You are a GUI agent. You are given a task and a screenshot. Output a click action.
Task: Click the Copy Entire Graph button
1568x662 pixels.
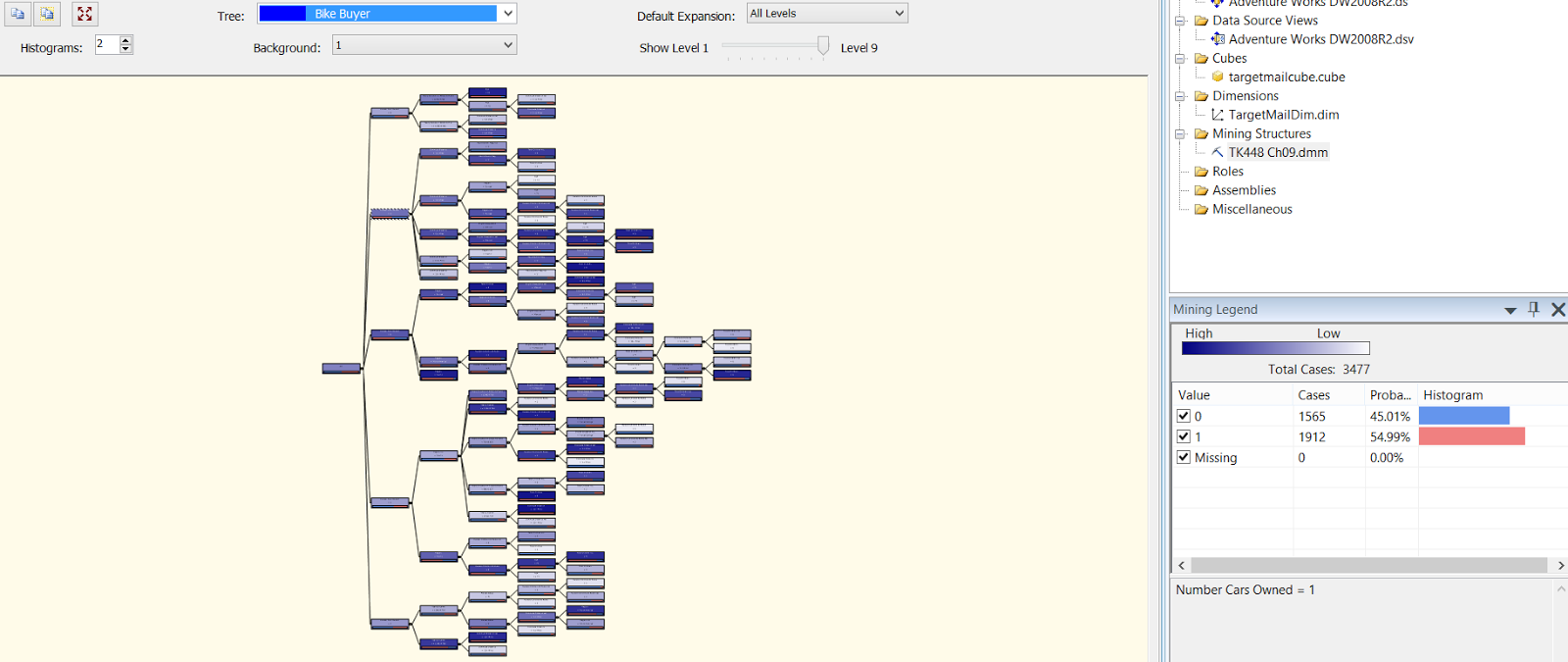click(x=47, y=14)
